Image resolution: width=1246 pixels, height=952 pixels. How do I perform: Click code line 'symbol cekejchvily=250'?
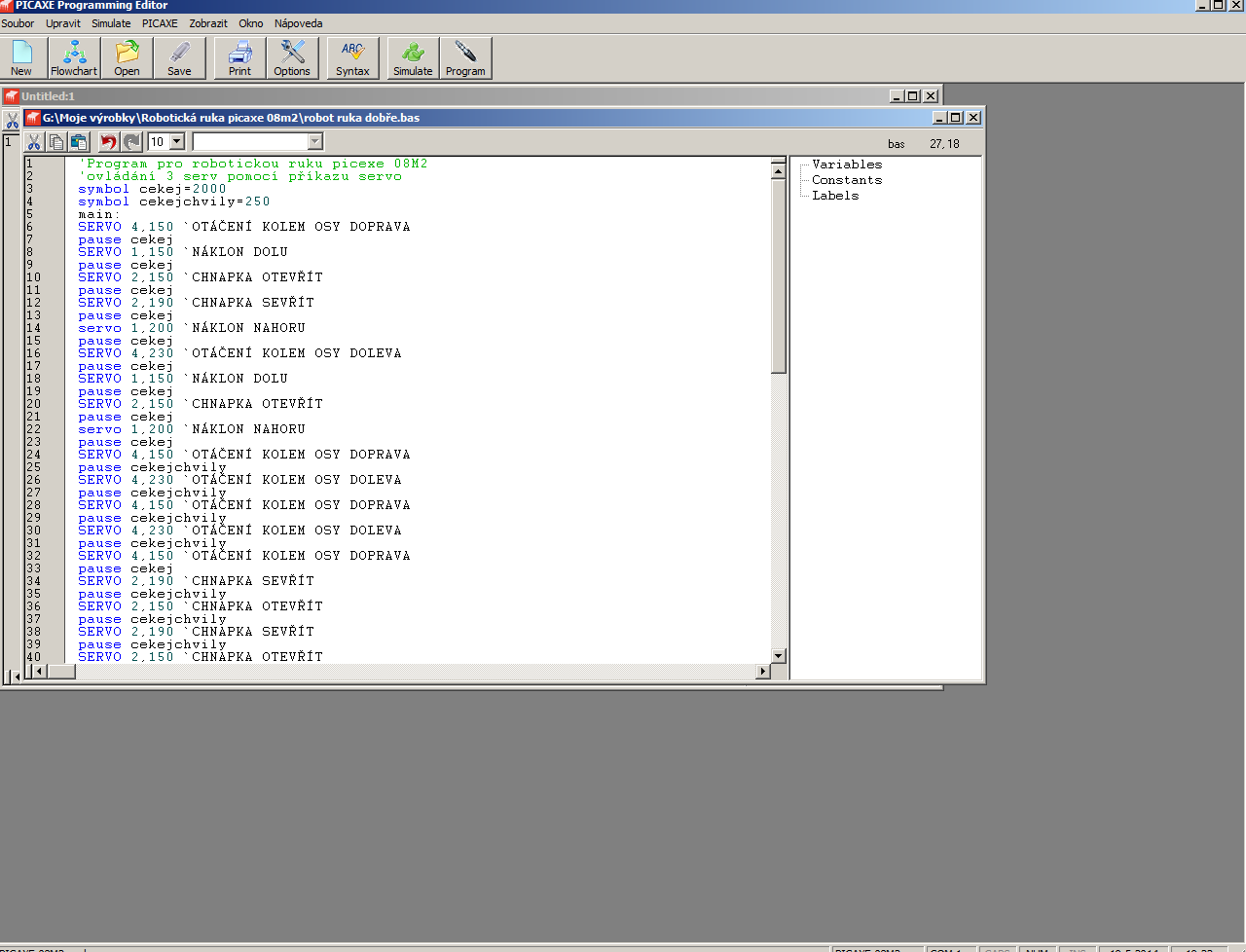(174, 201)
